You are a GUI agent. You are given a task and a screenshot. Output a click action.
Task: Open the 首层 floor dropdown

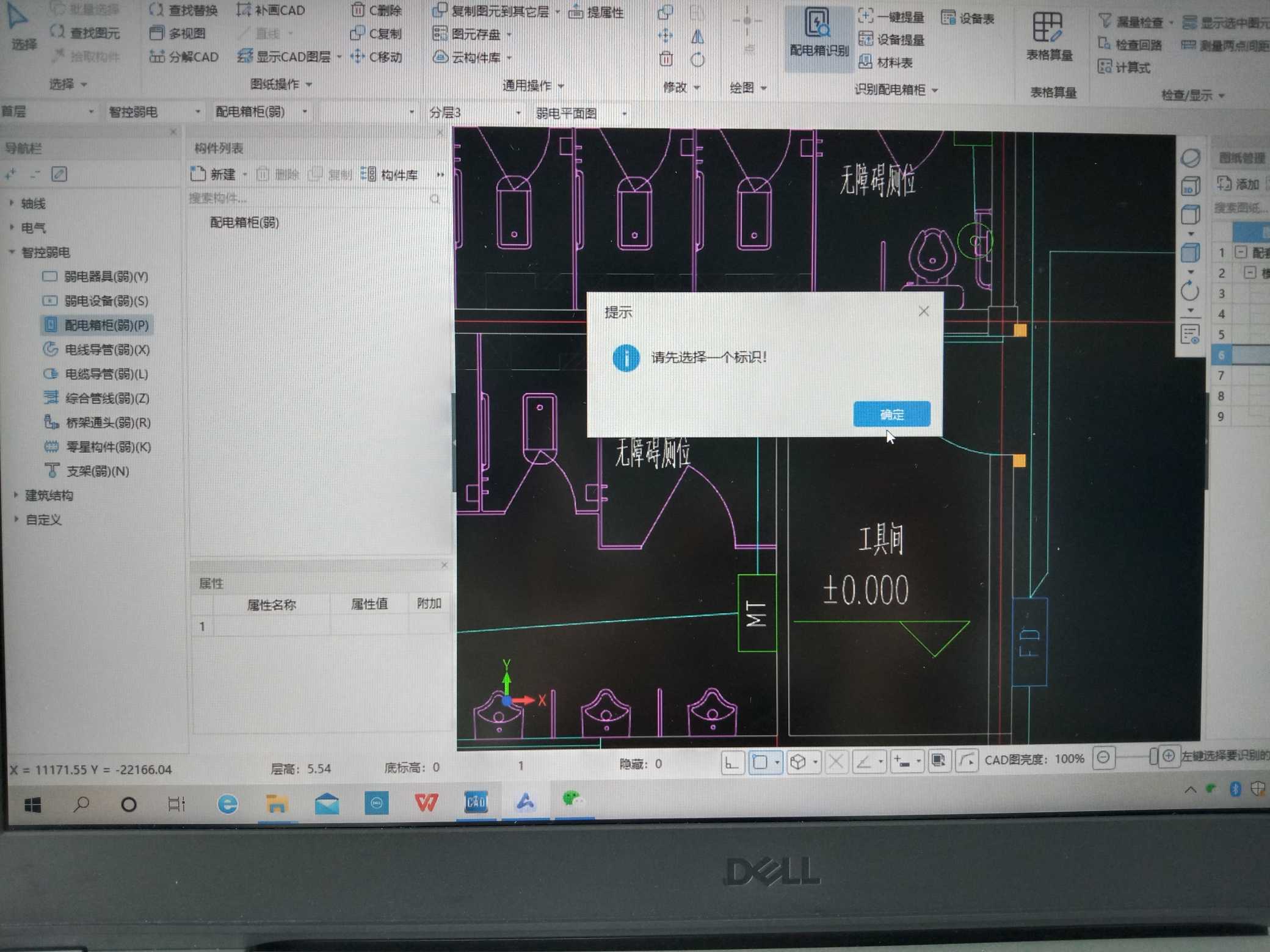click(x=48, y=112)
